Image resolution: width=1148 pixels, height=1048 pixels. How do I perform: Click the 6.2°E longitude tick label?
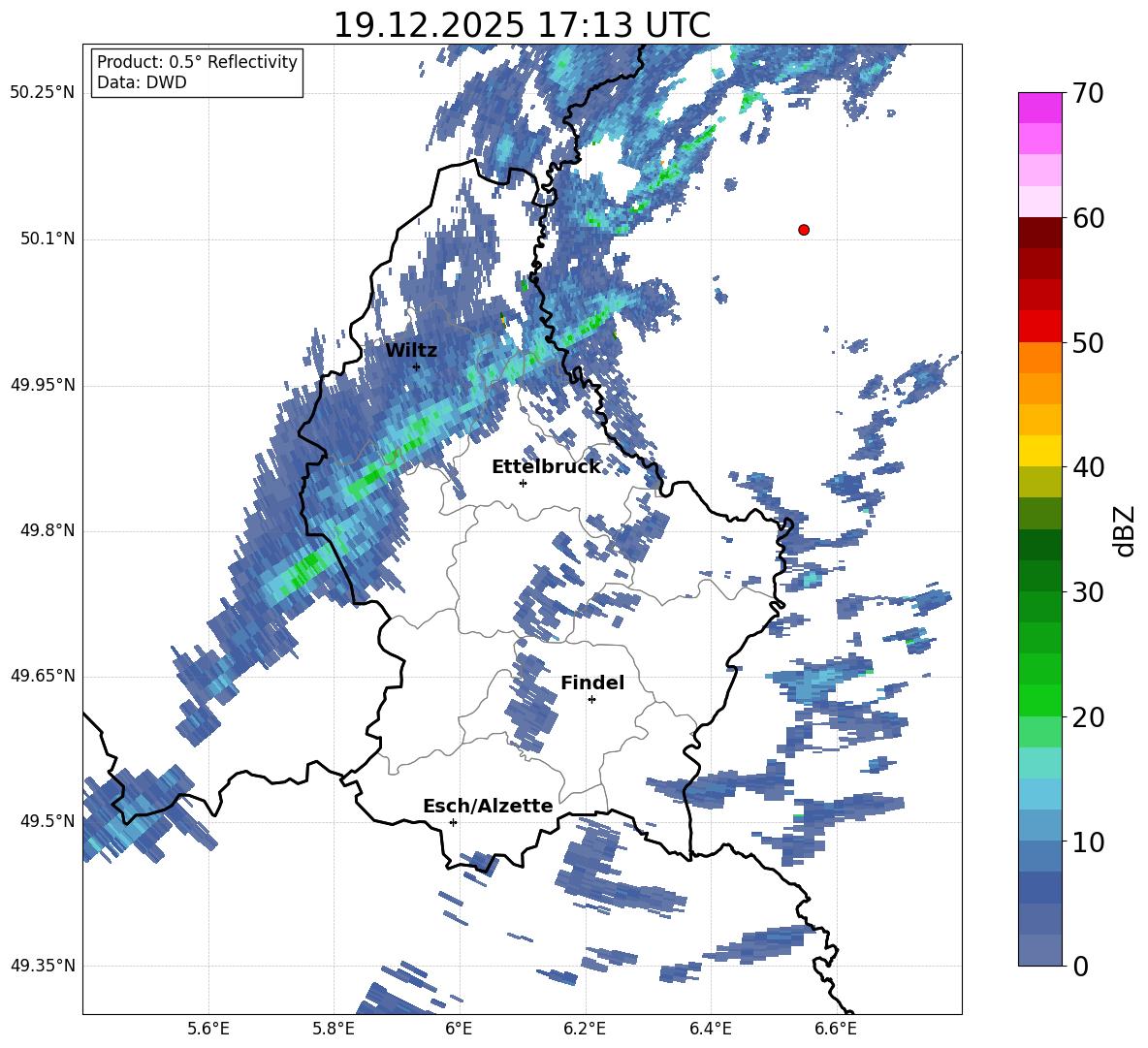(585, 1029)
